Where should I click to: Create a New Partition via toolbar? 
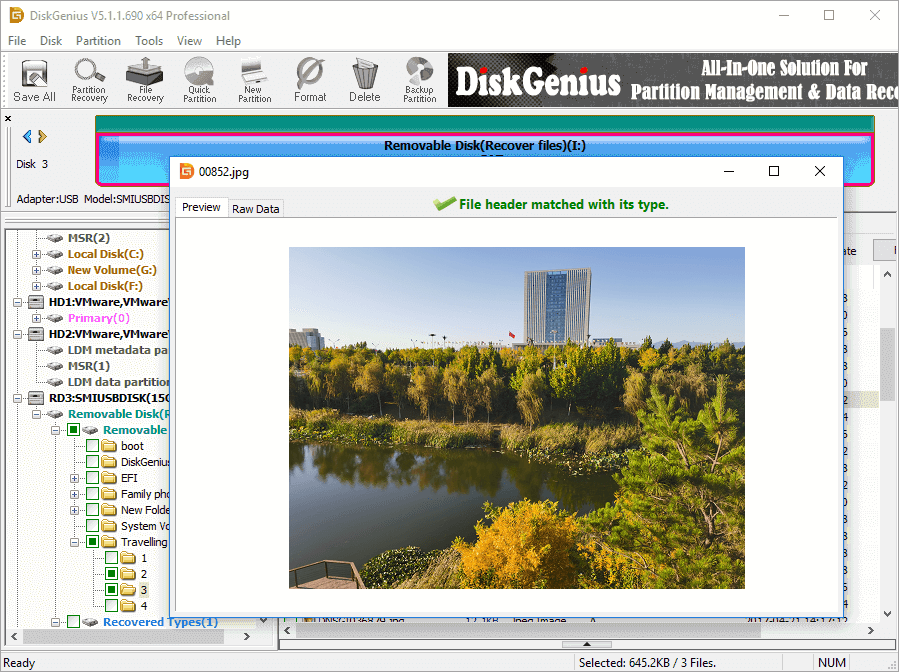[254, 80]
